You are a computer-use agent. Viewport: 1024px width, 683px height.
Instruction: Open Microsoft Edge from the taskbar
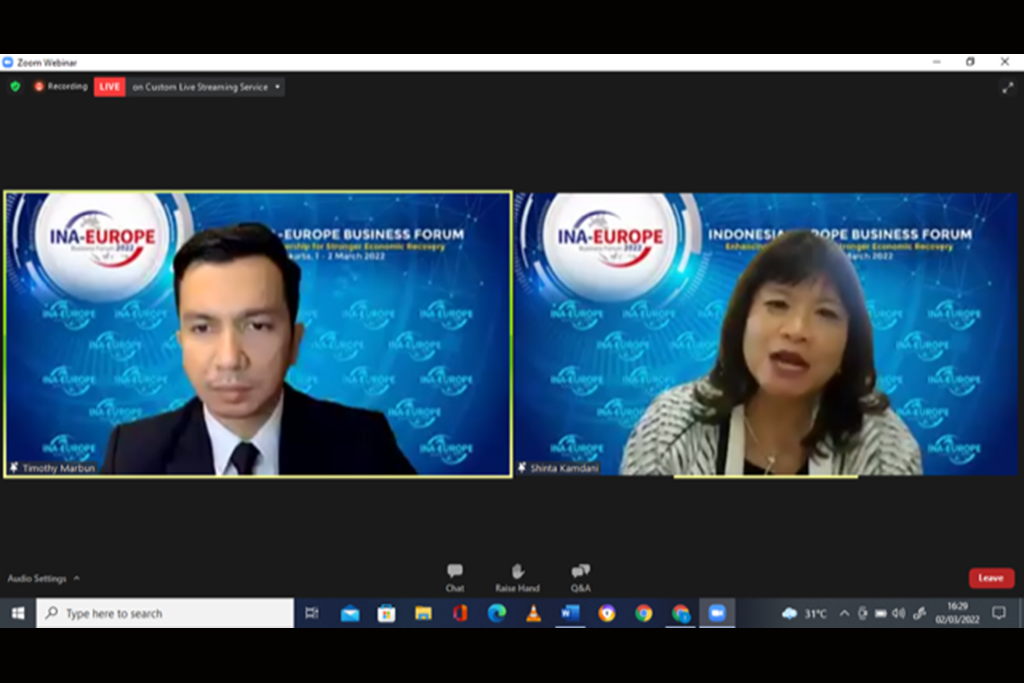coord(496,613)
